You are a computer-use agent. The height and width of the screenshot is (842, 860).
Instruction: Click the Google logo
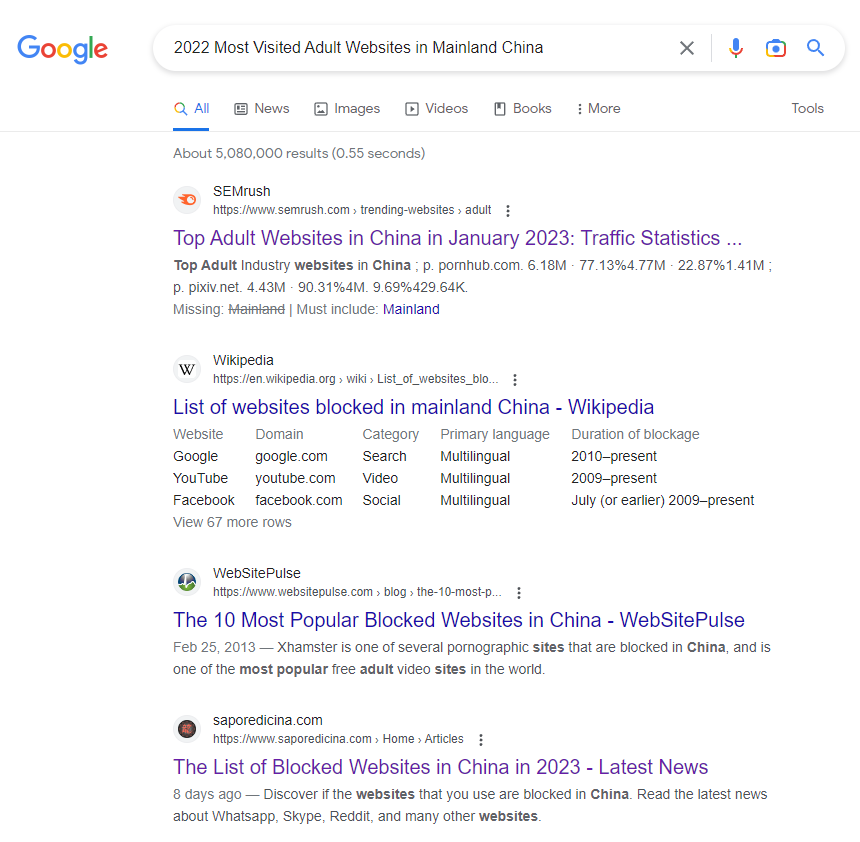pyautogui.click(x=63, y=49)
